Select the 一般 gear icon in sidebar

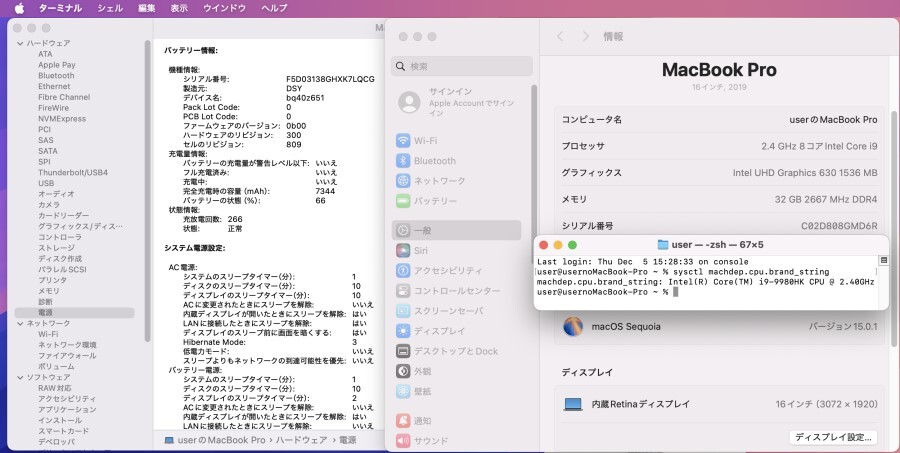coord(403,230)
